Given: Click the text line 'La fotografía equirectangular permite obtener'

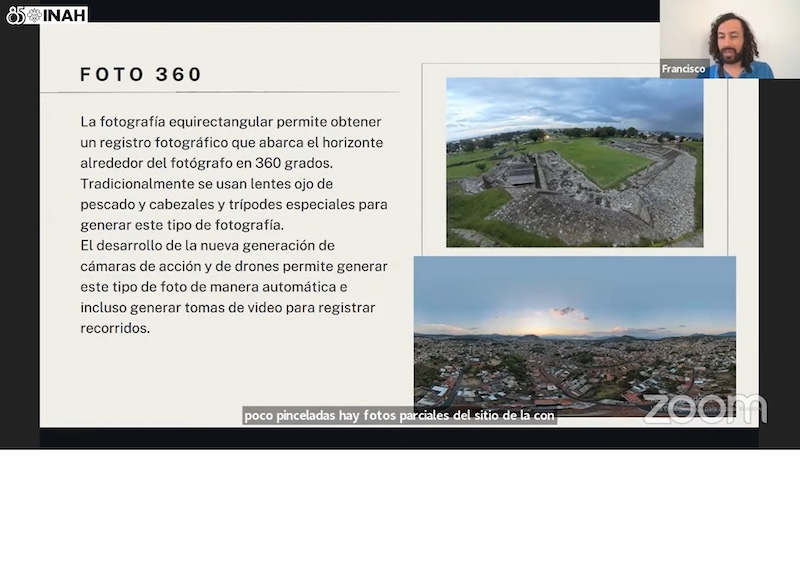Looking at the screenshot, I should [231, 122].
